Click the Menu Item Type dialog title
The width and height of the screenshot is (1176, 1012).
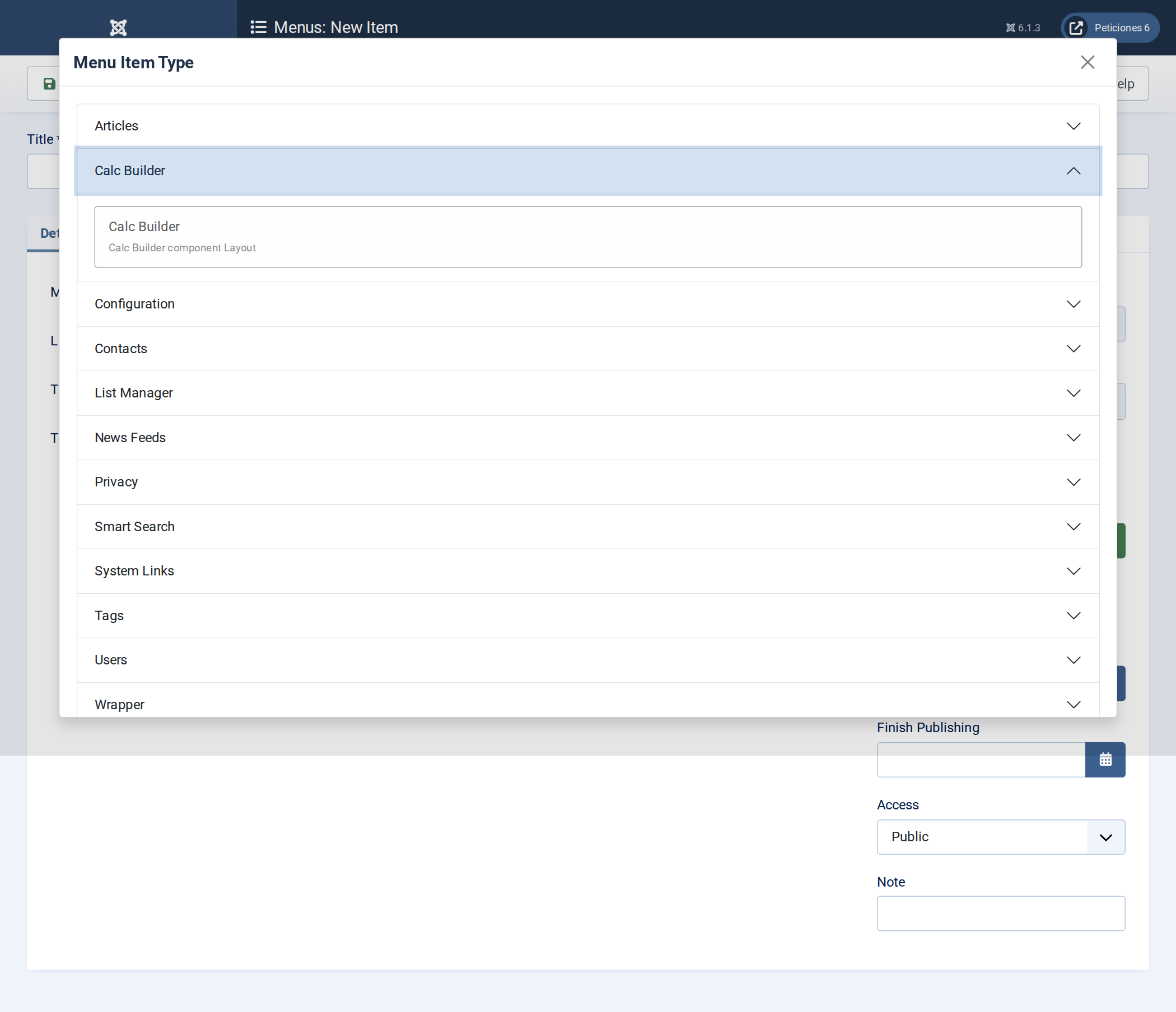click(133, 62)
